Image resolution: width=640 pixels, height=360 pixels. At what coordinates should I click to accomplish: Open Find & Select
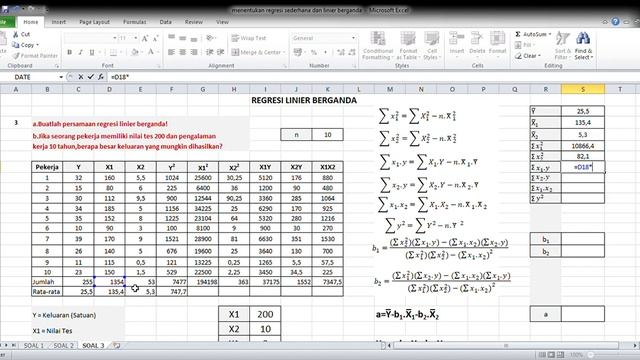pos(583,46)
